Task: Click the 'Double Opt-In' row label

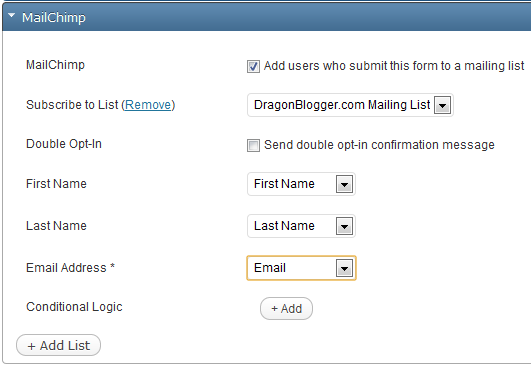Action: click(64, 144)
